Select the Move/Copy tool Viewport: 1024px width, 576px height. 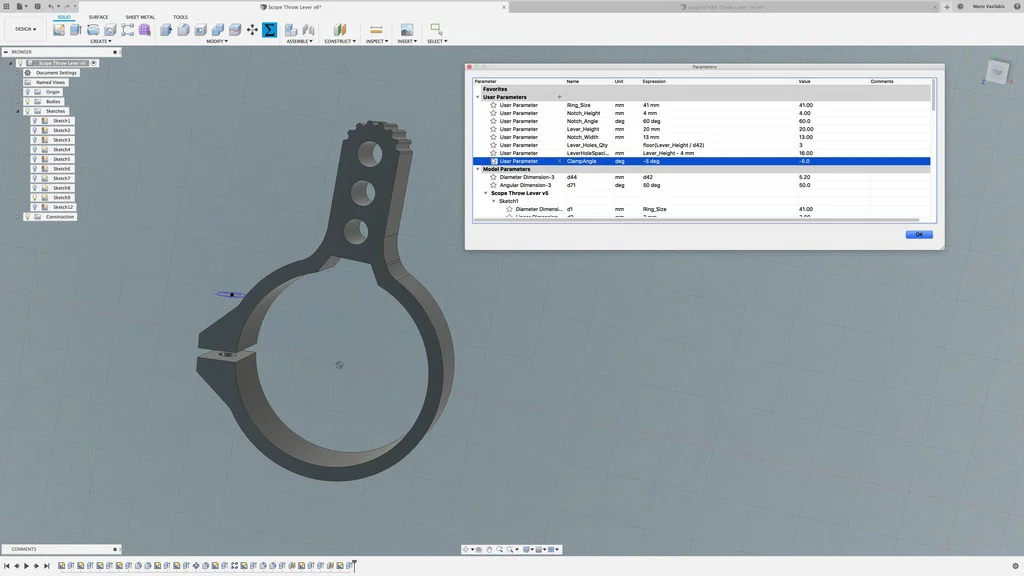tap(250, 30)
